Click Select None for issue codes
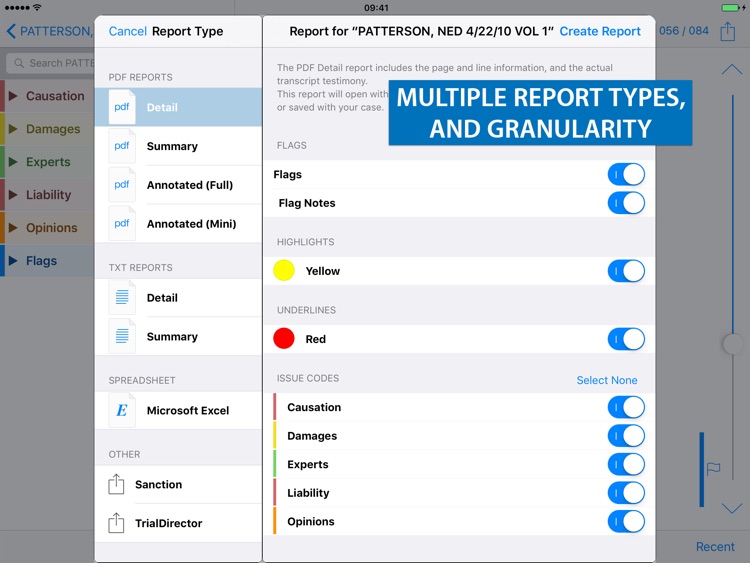This screenshot has height=563, width=750. coord(607,380)
